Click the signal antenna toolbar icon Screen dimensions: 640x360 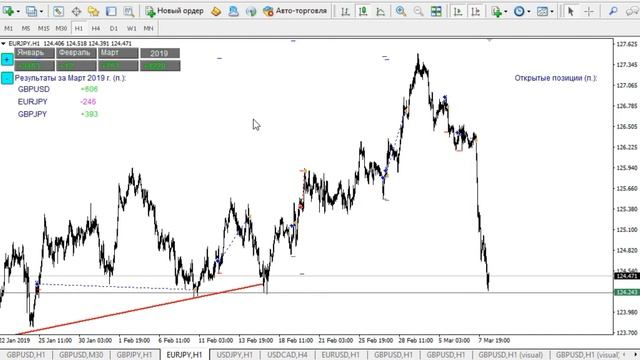[x=251, y=11]
